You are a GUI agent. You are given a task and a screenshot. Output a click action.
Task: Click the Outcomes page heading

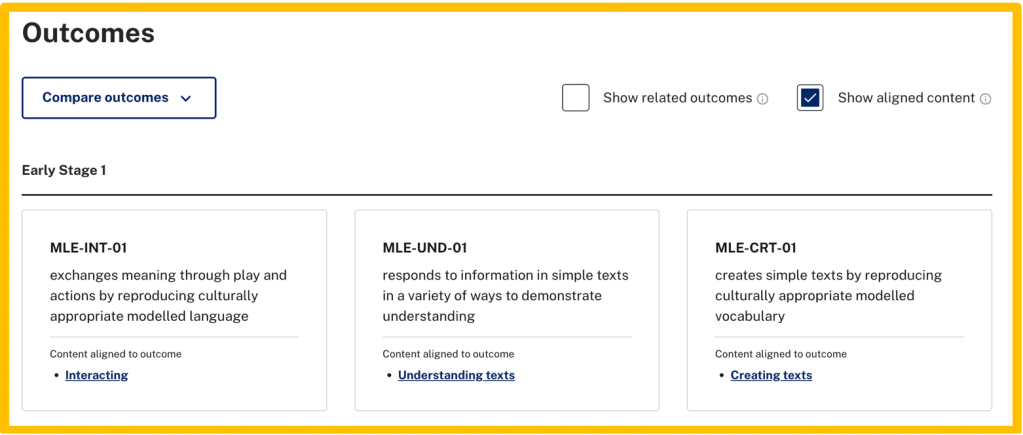pos(88,33)
